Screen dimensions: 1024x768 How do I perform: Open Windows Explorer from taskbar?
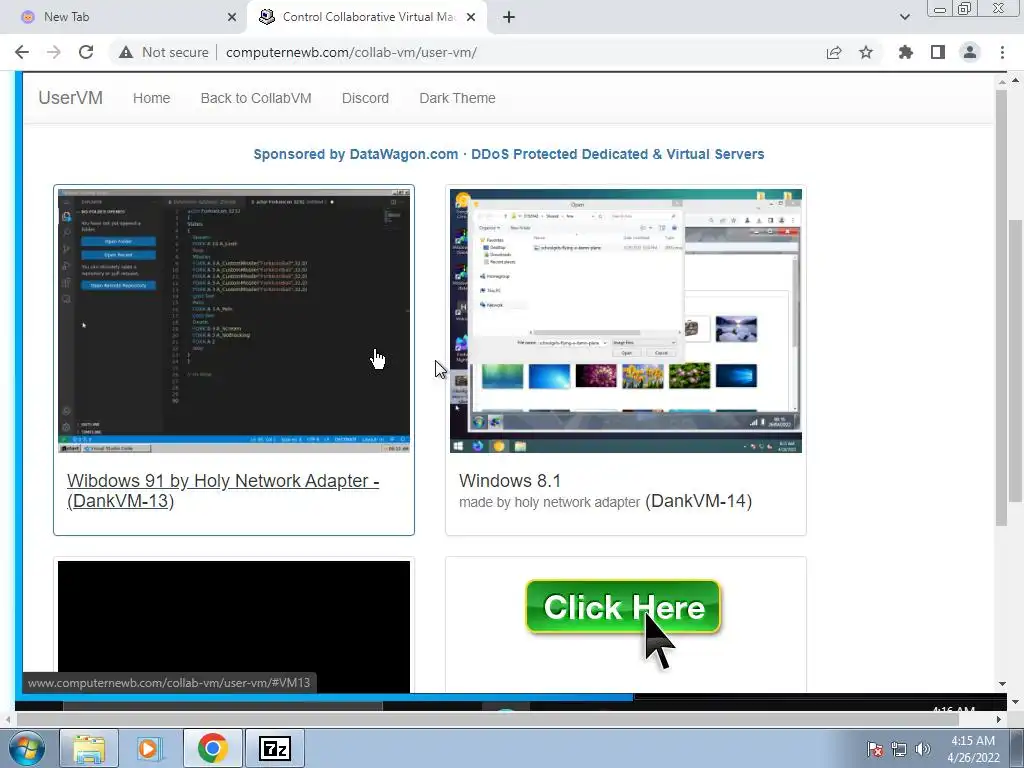click(89, 748)
